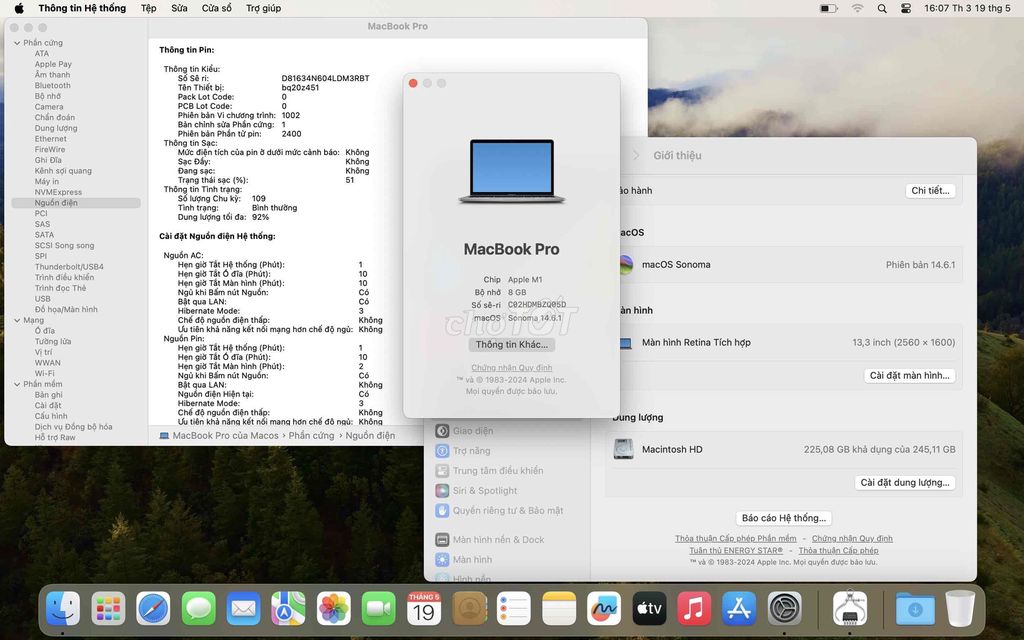This screenshot has width=1024, height=640.
Task: Select Nguồn điện in hardware sidebar
Action: [76, 203]
